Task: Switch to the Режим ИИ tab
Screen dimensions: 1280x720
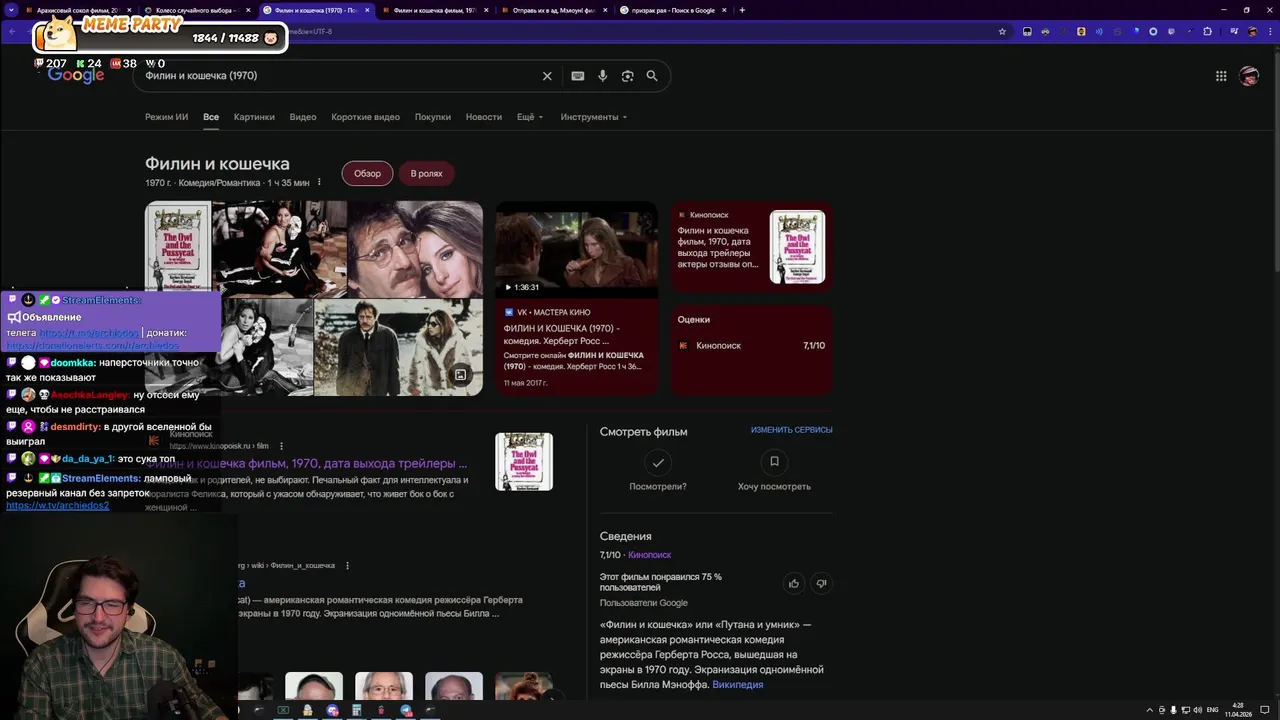Action: (166, 117)
